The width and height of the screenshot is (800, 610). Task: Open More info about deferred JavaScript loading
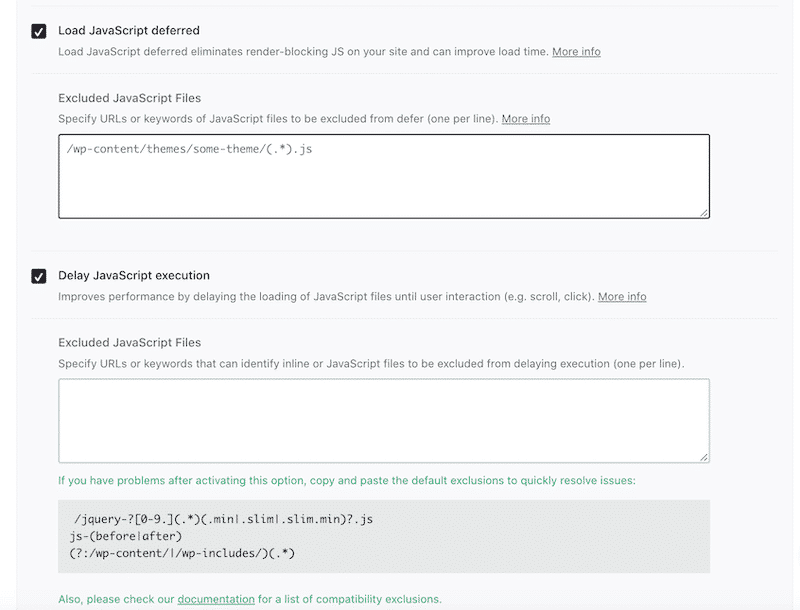point(576,52)
